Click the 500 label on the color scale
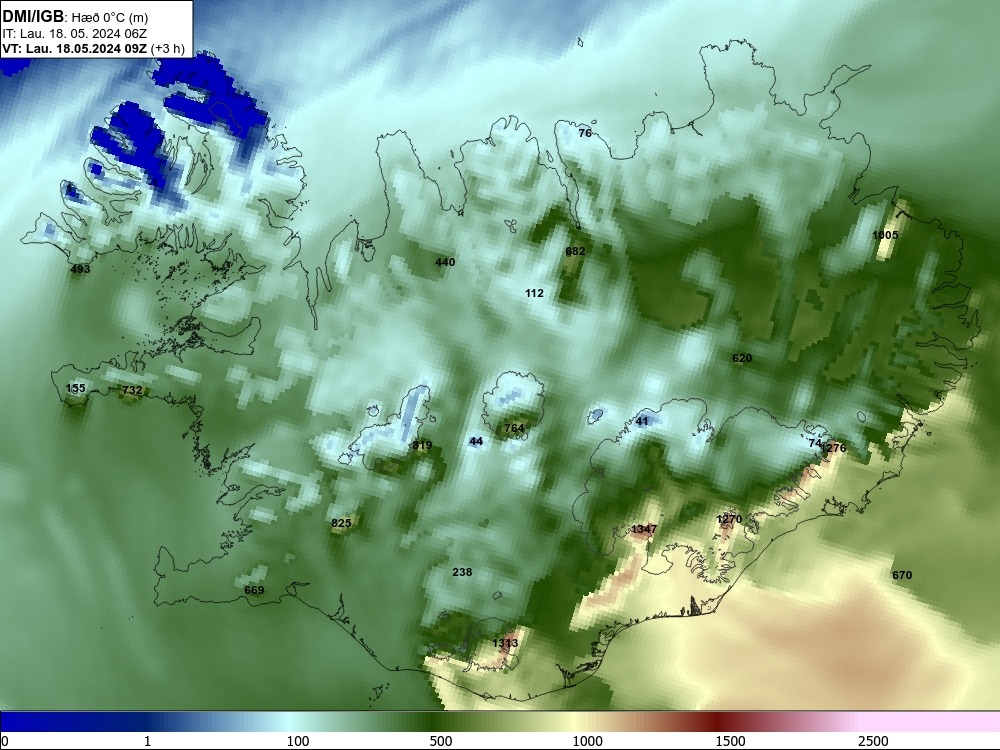 441,741
